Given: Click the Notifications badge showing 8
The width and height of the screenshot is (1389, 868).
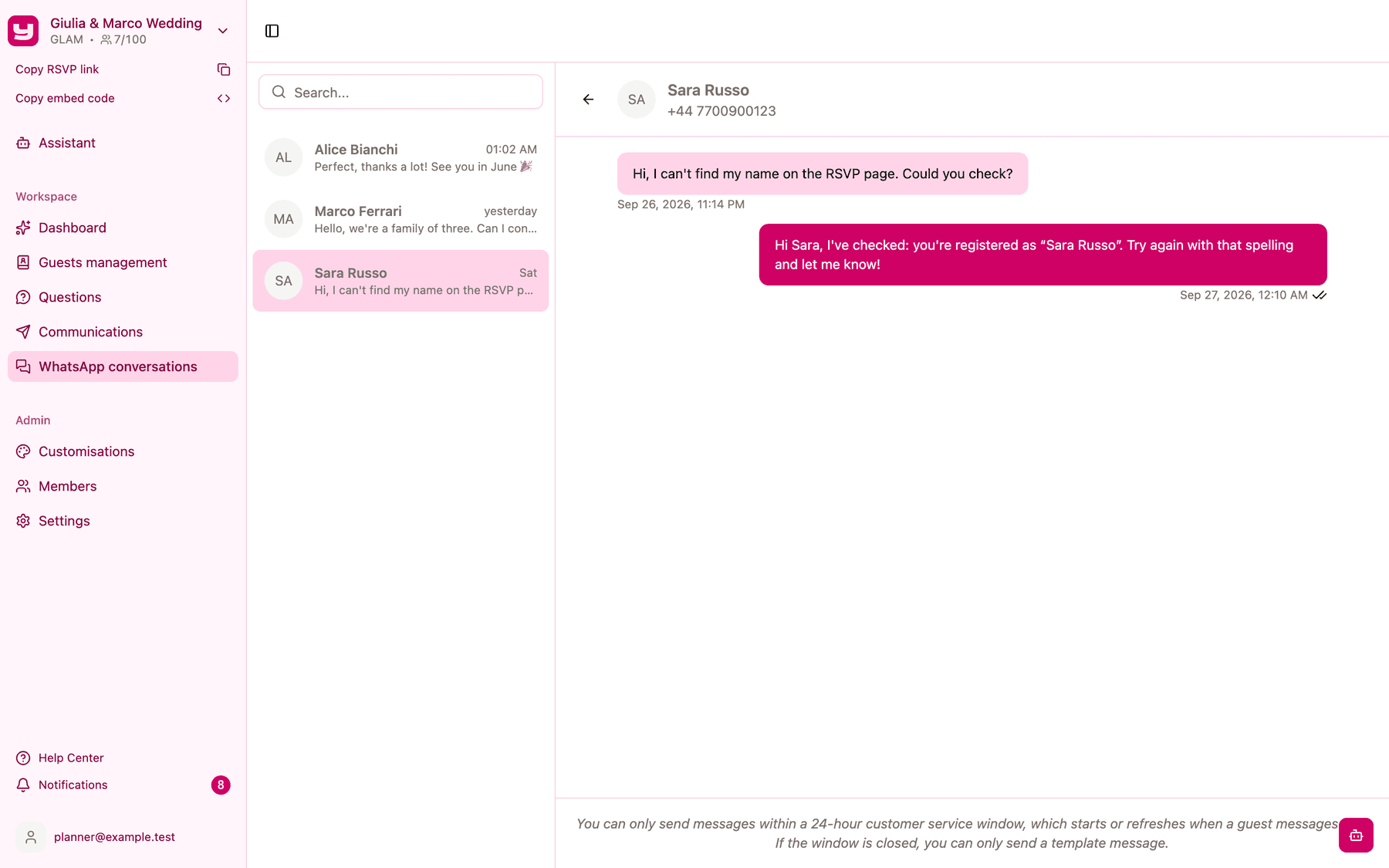Looking at the screenshot, I should [221, 785].
